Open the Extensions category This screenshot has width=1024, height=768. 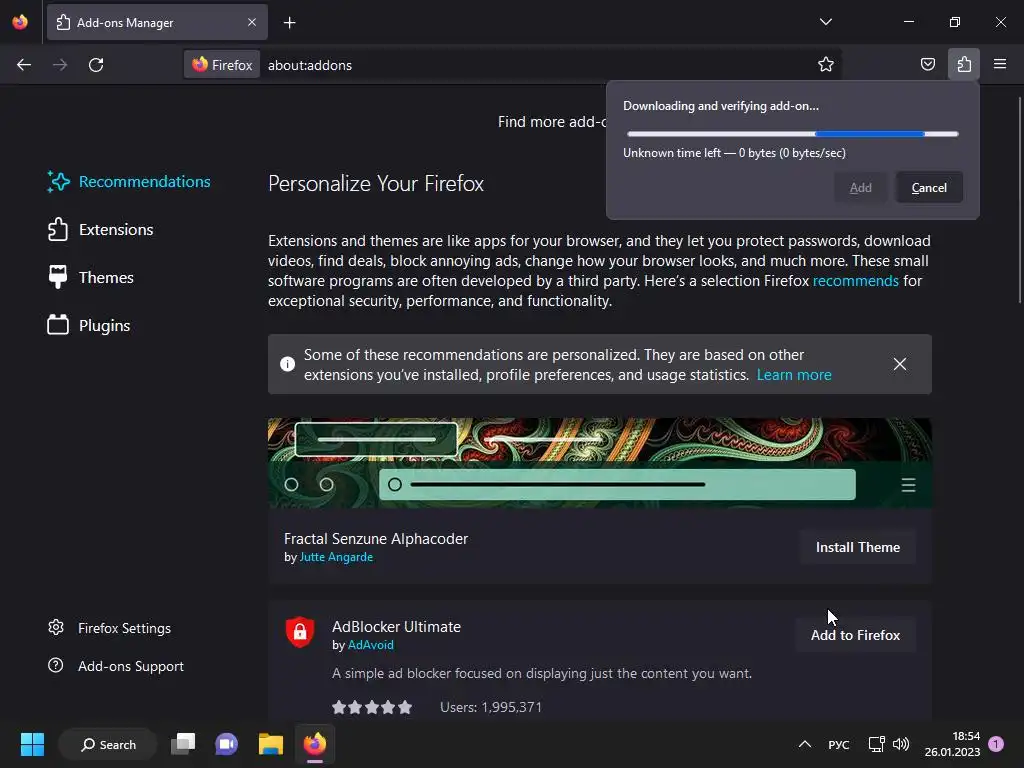tap(101, 230)
